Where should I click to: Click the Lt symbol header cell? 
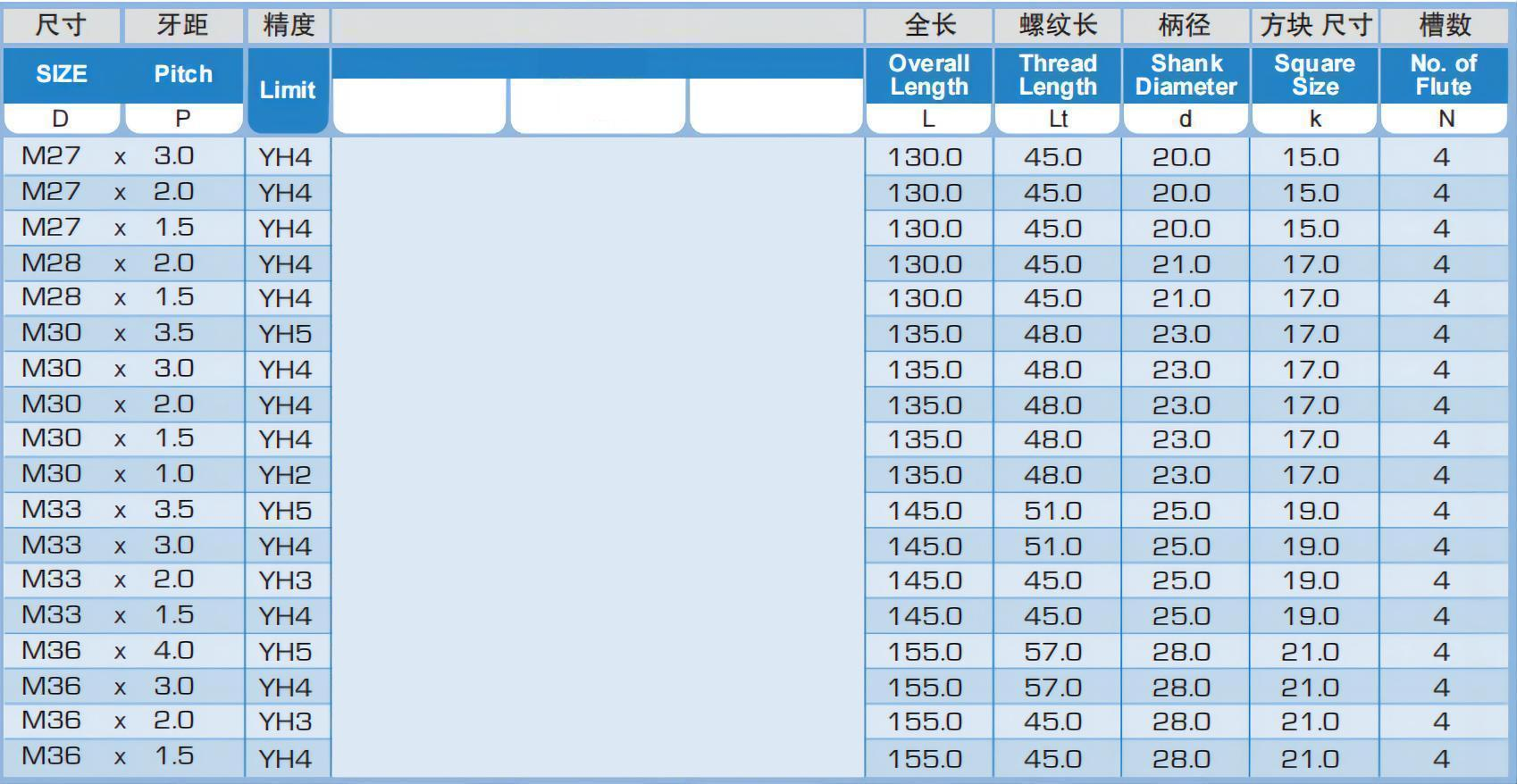(1058, 119)
